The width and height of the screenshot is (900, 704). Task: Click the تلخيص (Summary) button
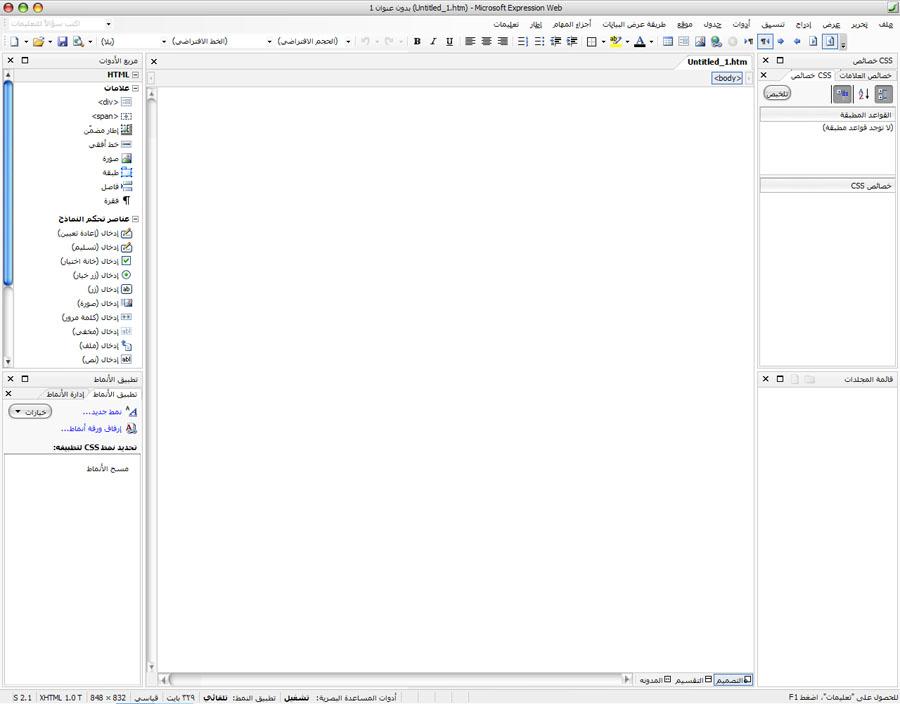[777, 93]
